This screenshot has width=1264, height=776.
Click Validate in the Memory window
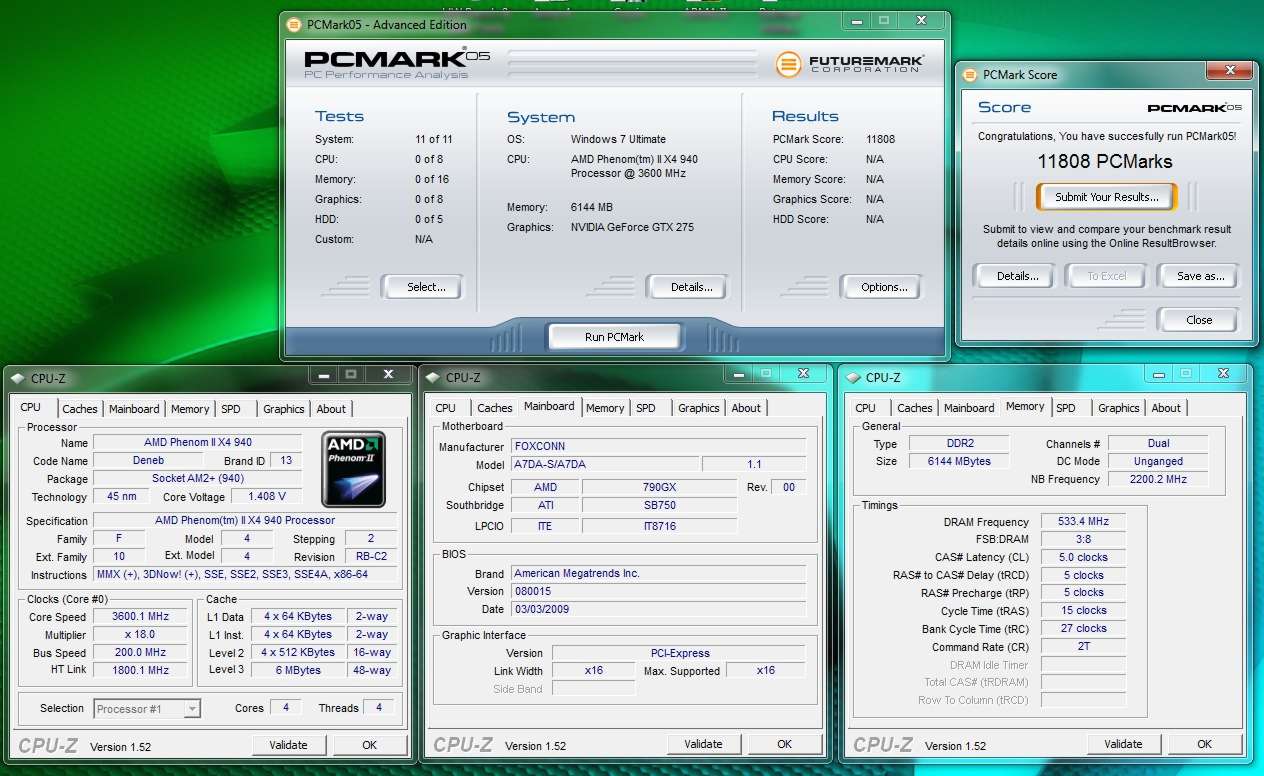coord(1123,744)
